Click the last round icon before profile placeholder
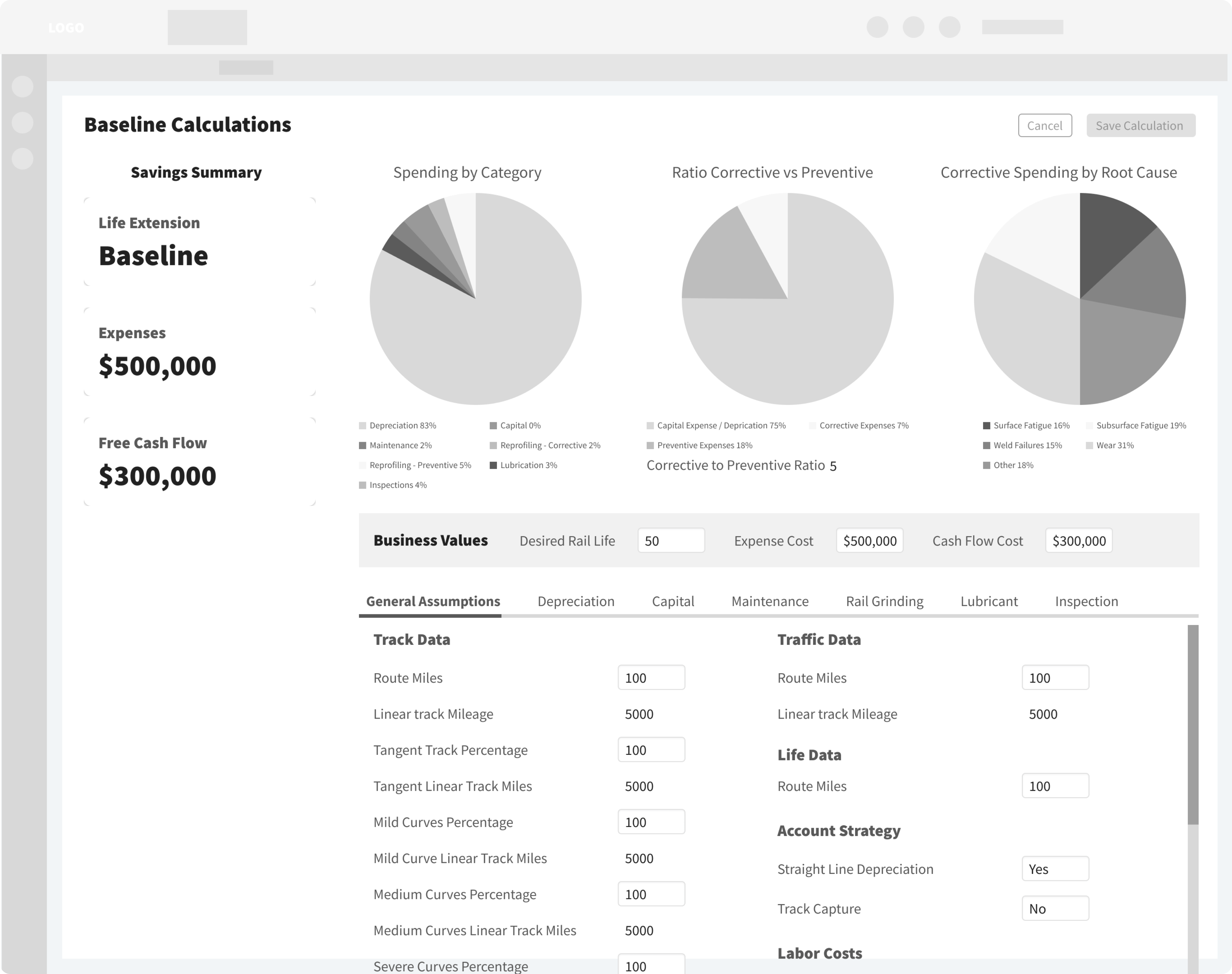Viewport: 1232px width, 974px height. click(950, 27)
